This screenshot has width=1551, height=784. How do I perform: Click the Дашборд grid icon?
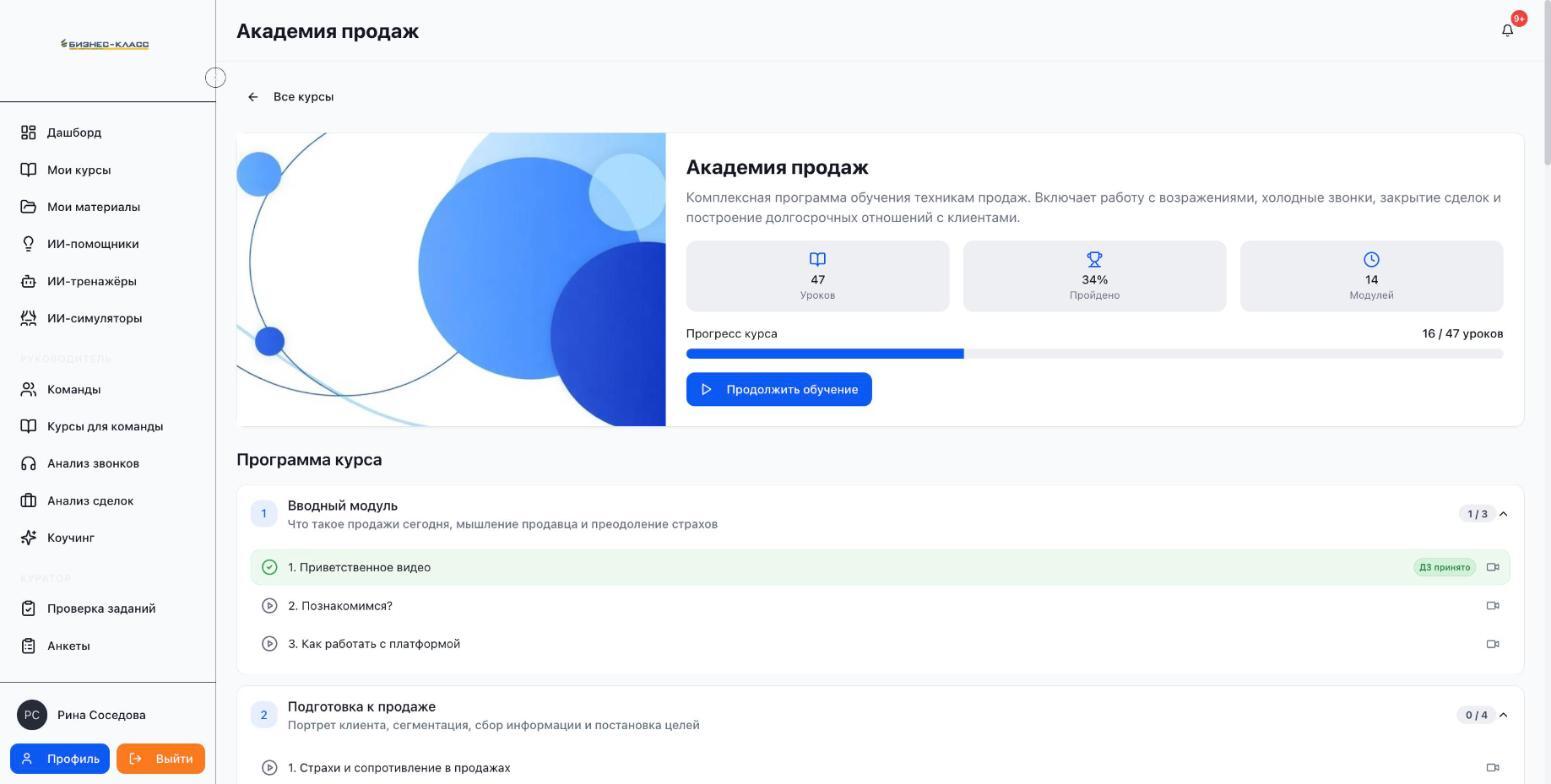click(x=29, y=133)
